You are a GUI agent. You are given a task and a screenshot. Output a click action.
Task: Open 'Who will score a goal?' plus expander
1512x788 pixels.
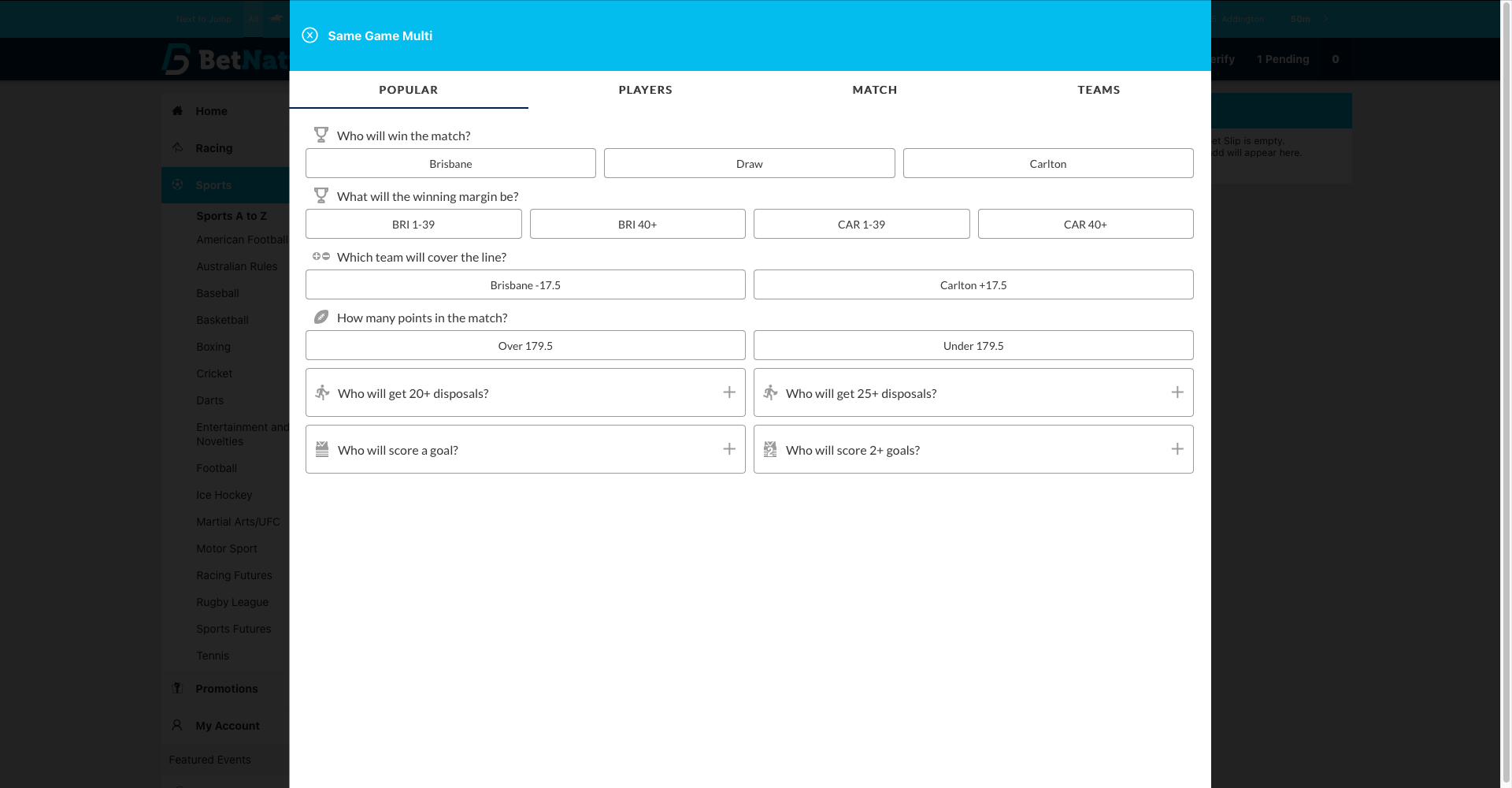(x=729, y=449)
